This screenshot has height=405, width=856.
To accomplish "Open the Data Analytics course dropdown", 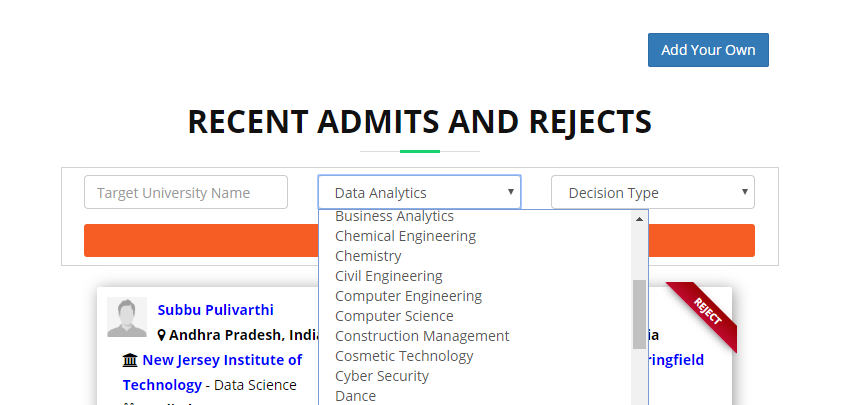I will (x=419, y=192).
